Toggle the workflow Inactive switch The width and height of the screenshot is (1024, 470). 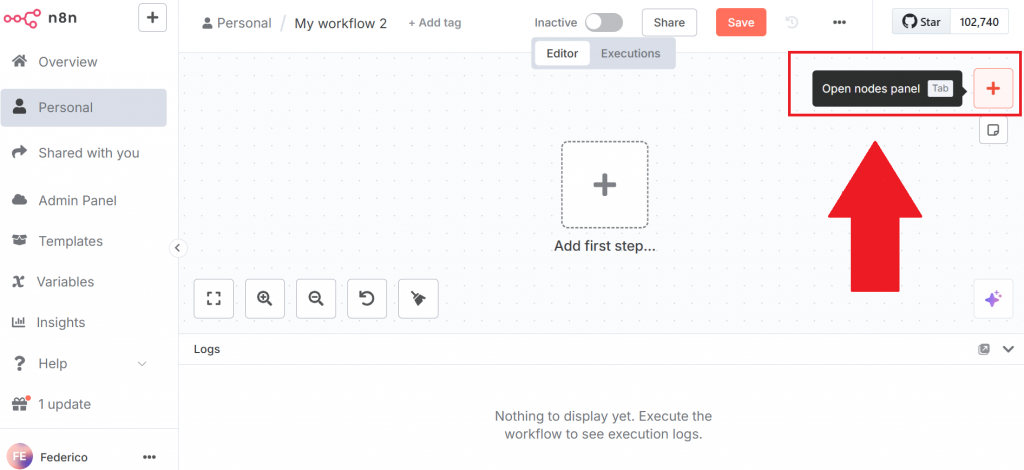[603, 22]
